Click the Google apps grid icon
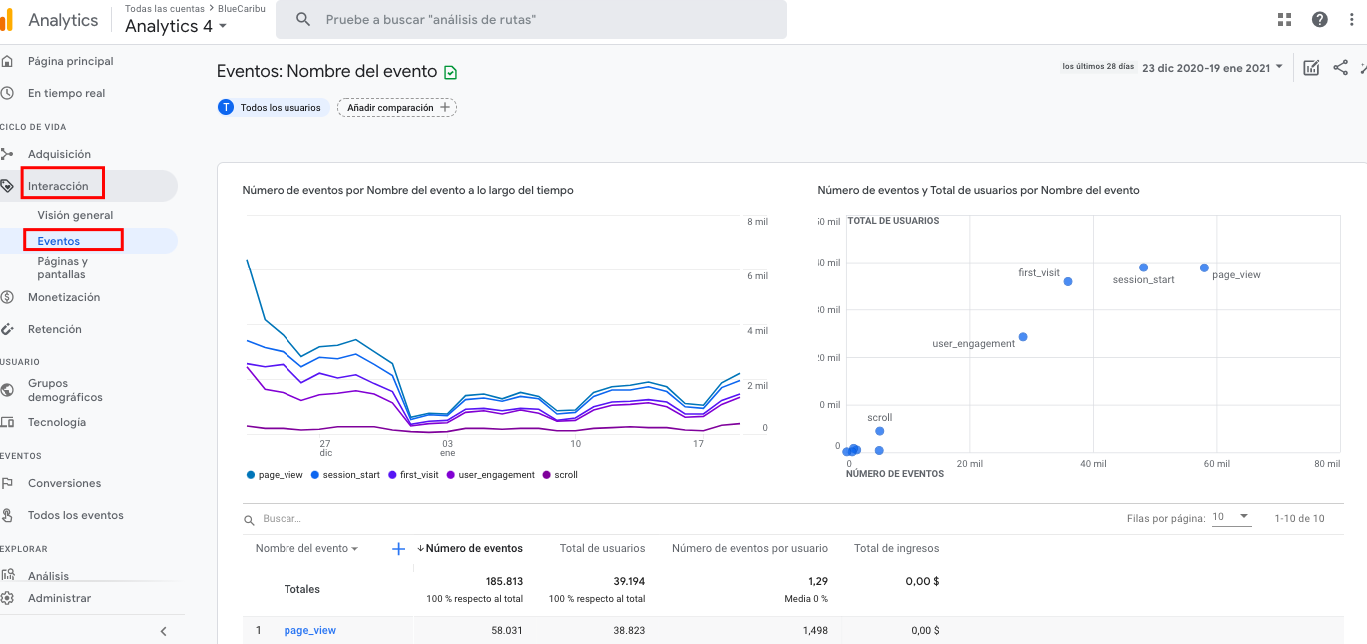 (1284, 19)
